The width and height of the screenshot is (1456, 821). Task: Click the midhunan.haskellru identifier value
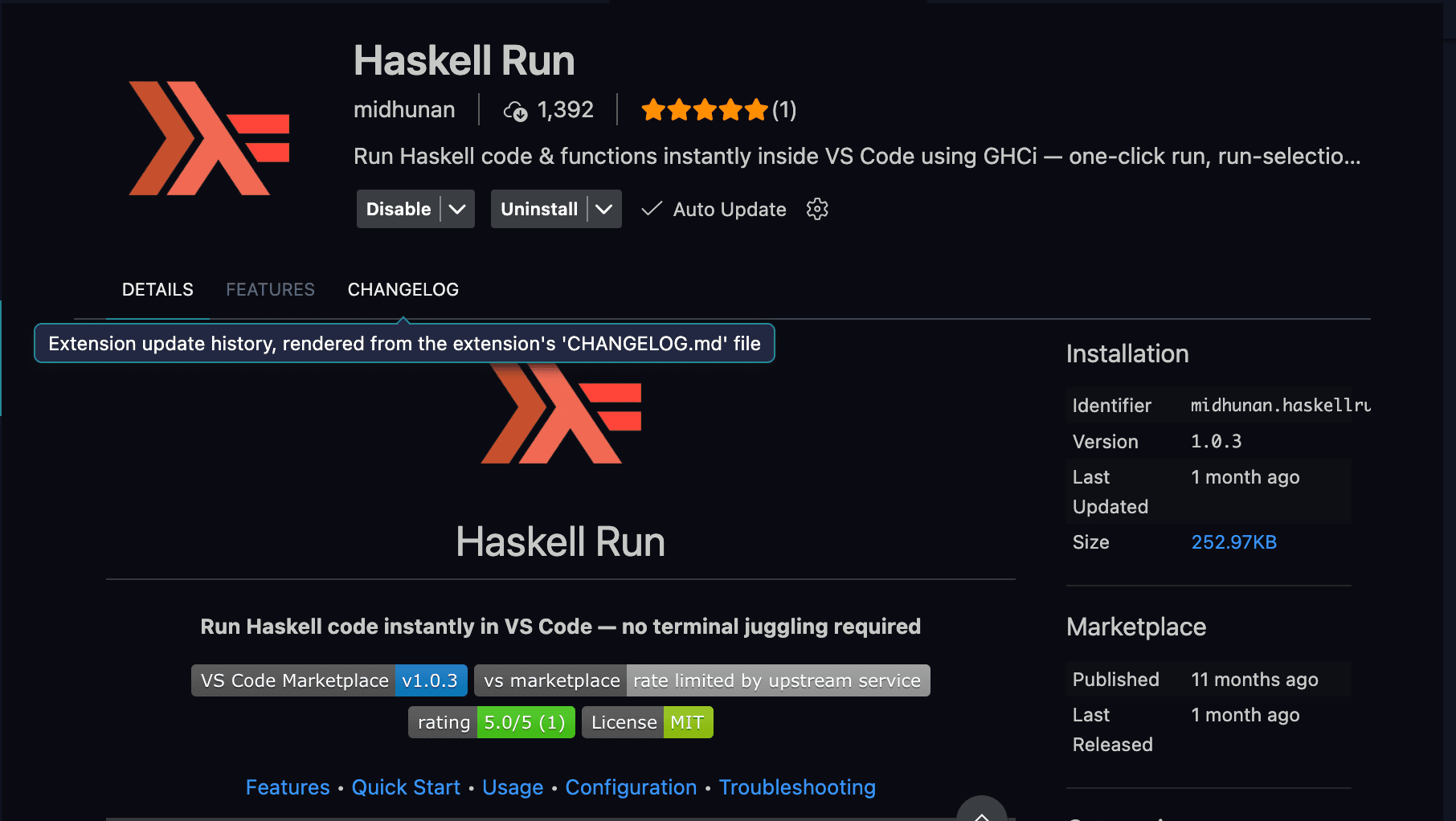pyautogui.click(x=1281, y=406)
